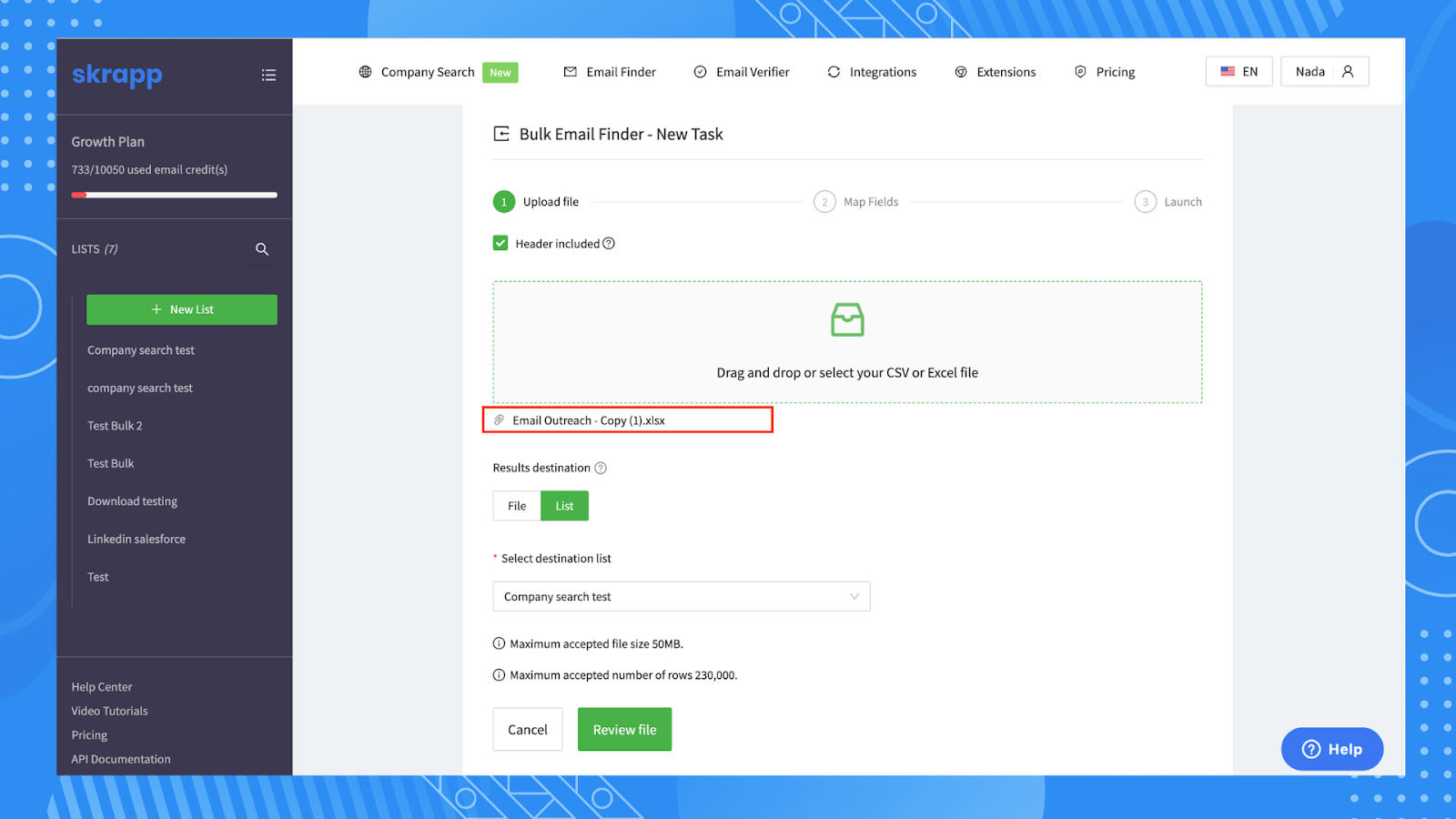Open the Help chat button
Viewport: 1456px width, 819px height.
1332,749
